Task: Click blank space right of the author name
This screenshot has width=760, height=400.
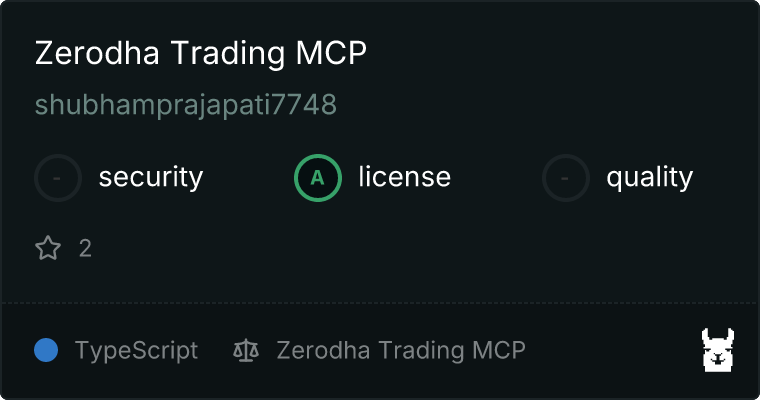Action: point(533,105)
